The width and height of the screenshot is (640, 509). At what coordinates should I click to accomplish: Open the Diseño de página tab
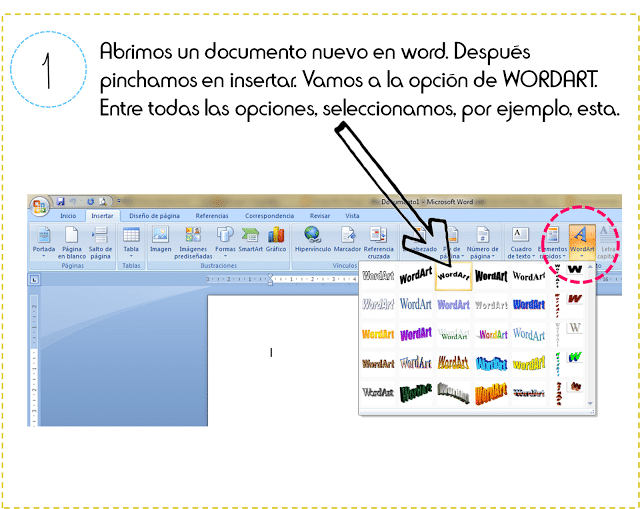click(154, 216)
